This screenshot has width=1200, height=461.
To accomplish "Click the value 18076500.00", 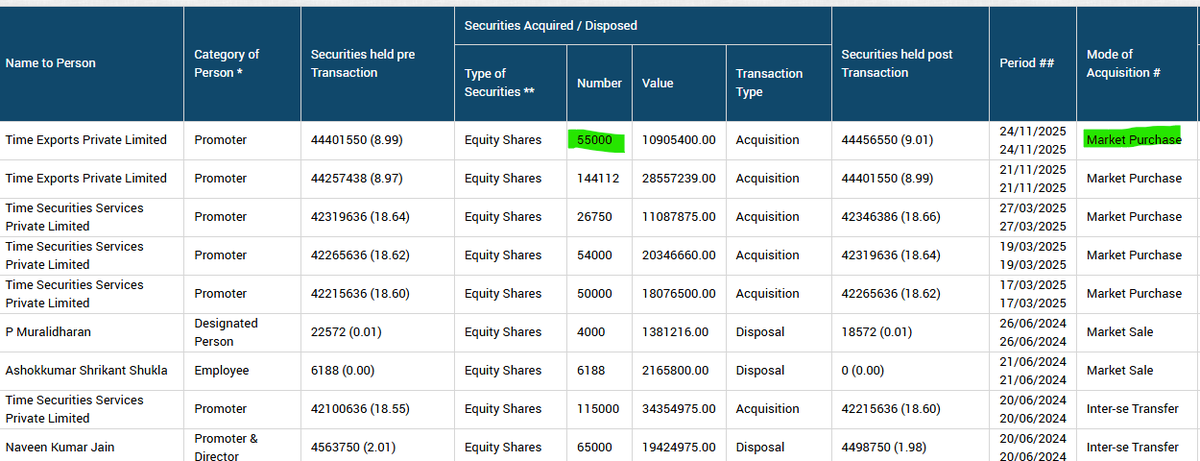I will (x=679, y=293).
